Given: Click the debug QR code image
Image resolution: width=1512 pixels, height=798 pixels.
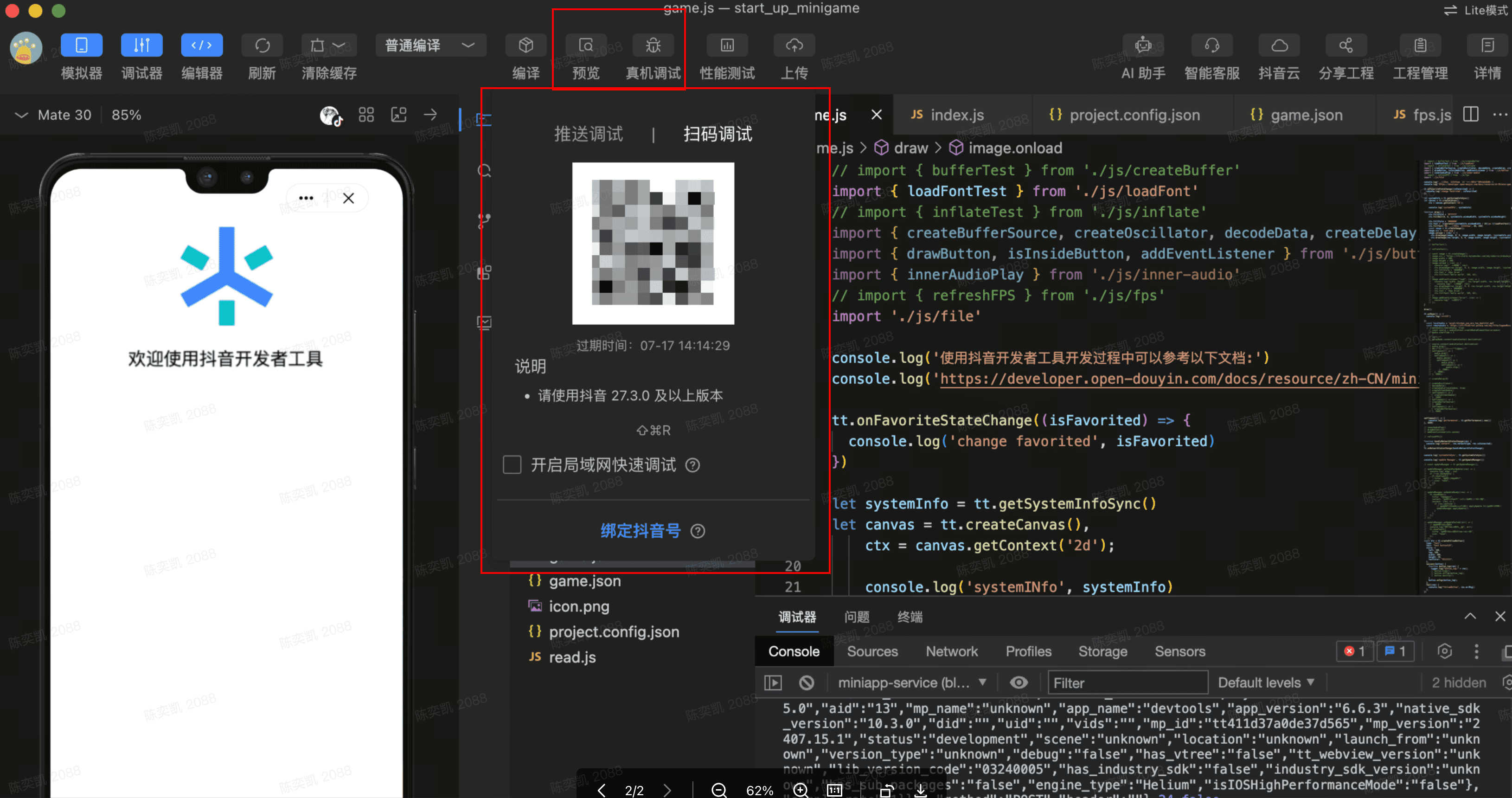Looking at the screenshot, I should 653,243.
